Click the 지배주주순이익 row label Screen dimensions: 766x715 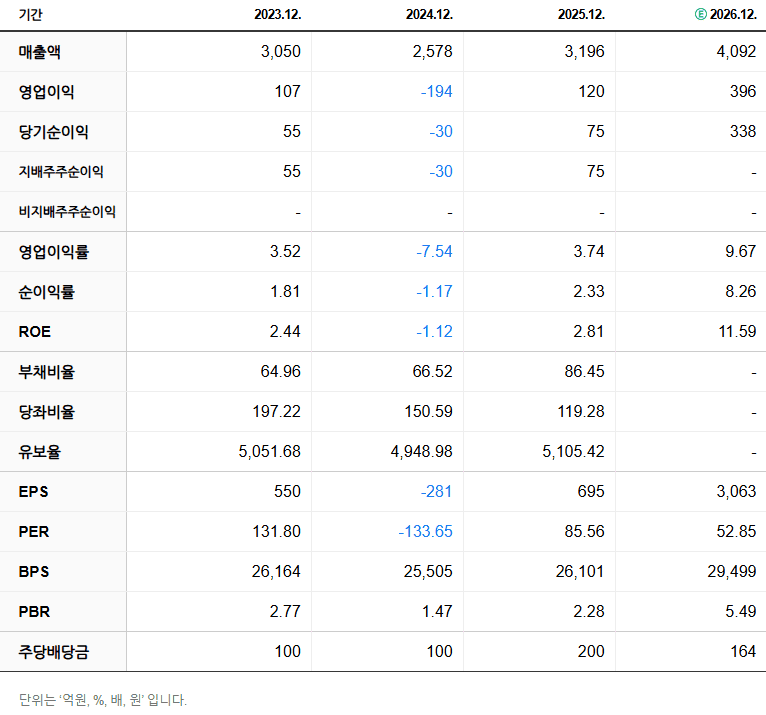point(61,171)
